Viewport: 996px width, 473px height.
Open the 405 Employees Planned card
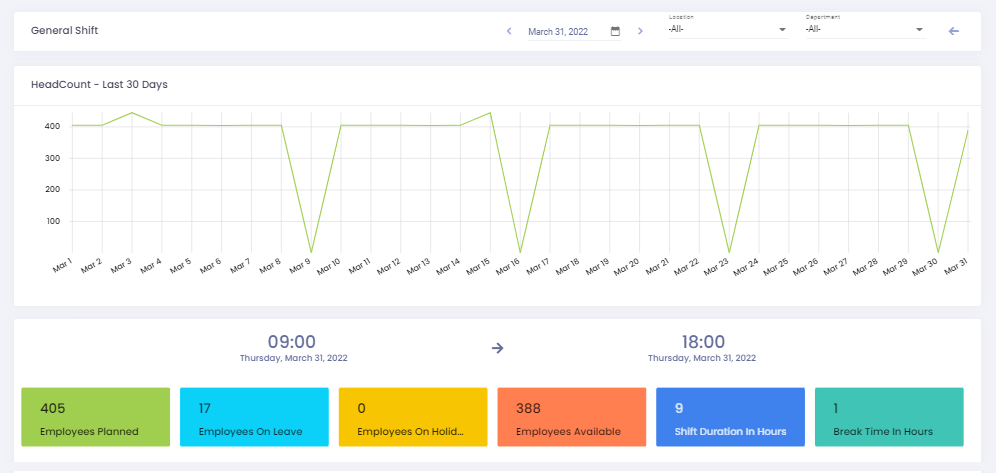point(96,417)
